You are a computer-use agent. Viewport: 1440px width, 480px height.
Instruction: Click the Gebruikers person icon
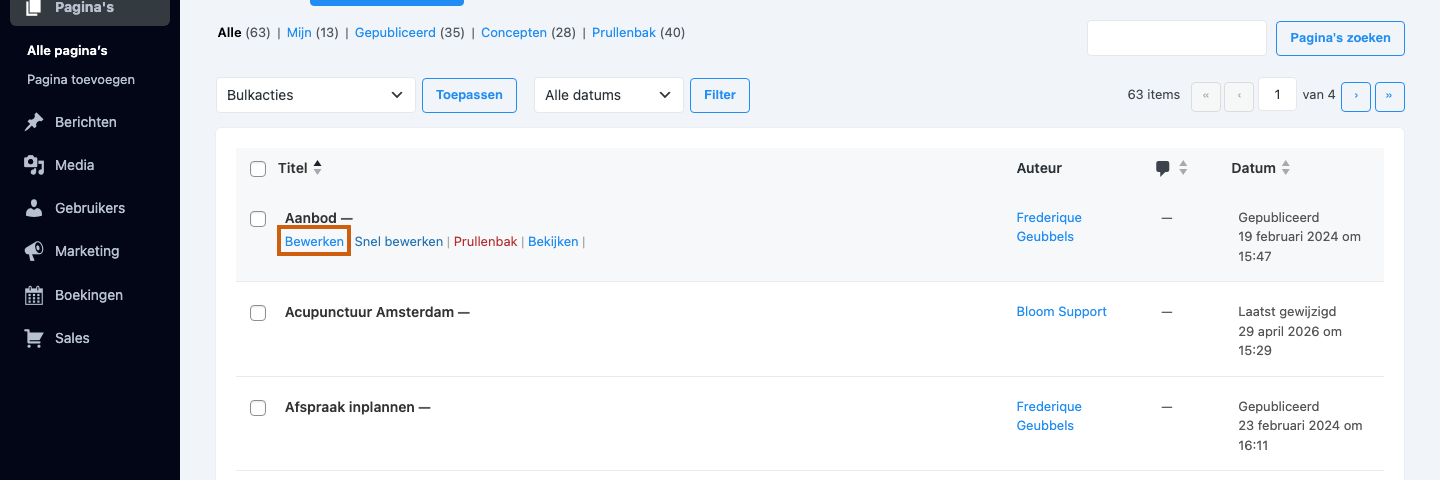tap(34, 208)
